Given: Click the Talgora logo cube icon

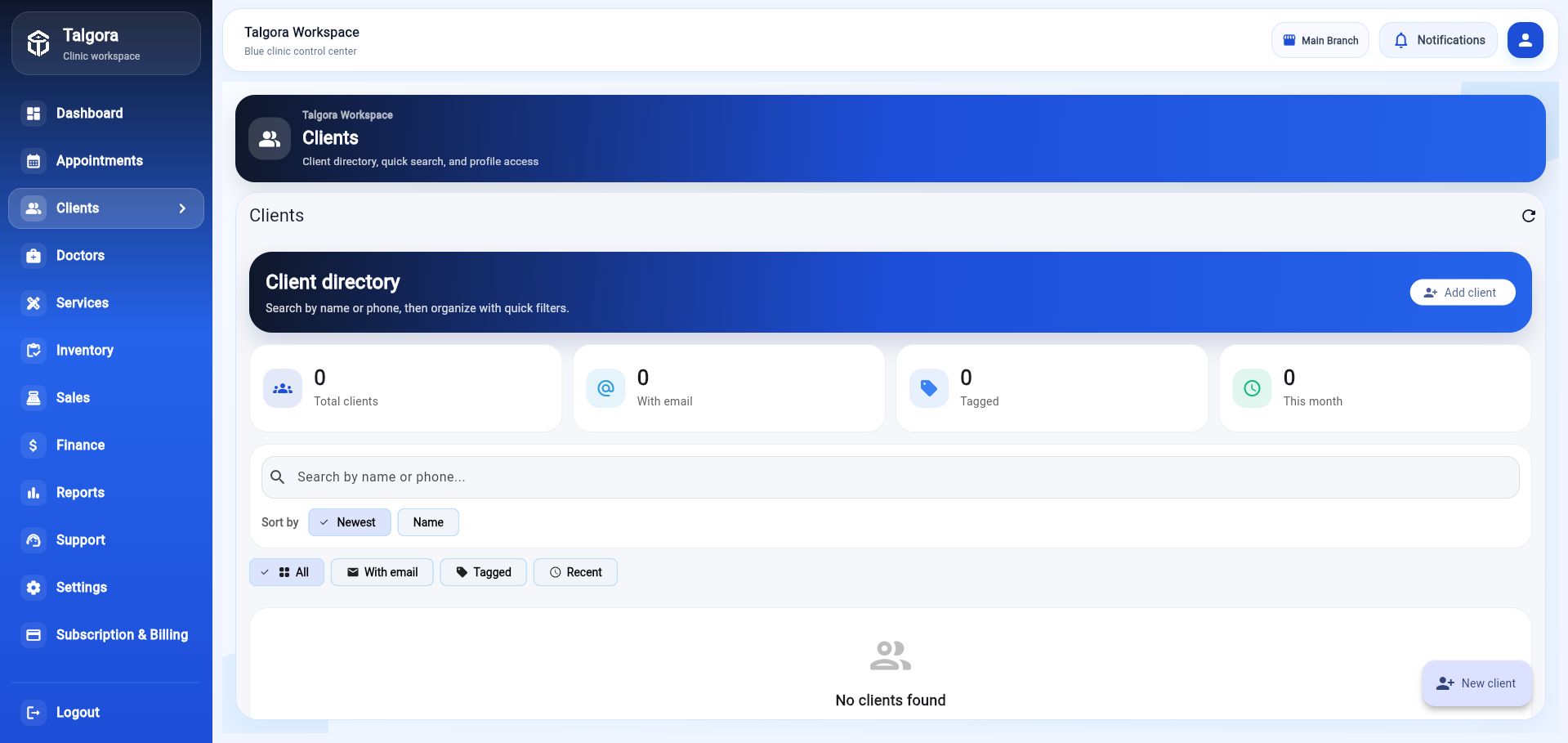Looking at the screenshot, I should (38, 43).
